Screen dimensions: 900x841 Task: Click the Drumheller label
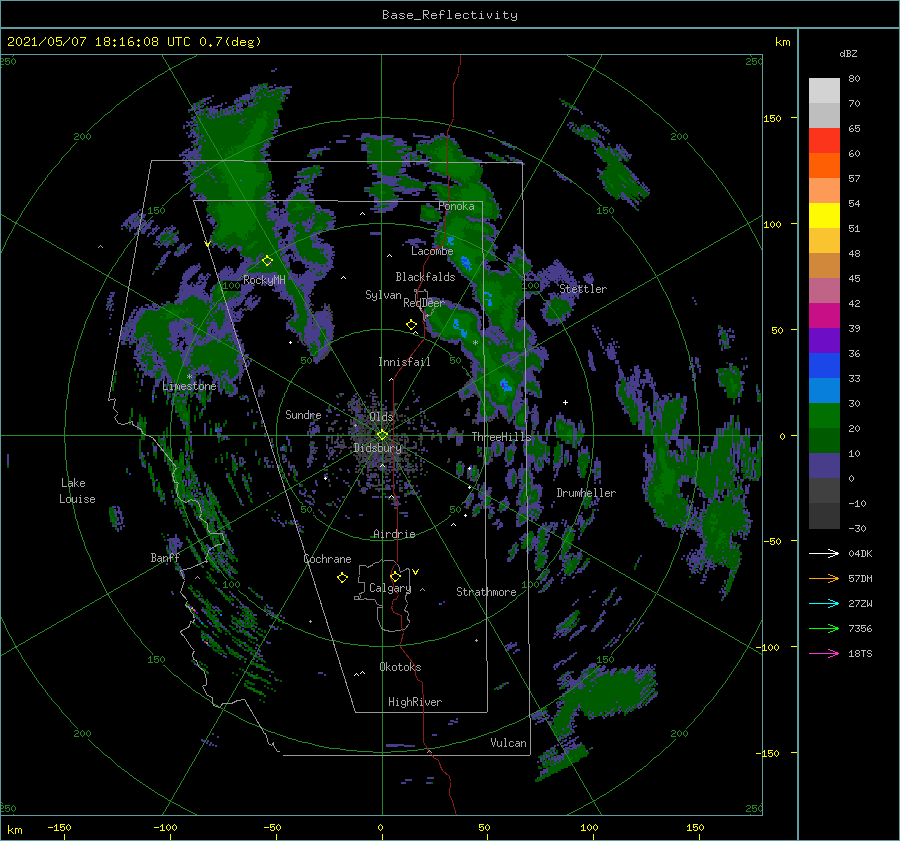coord(586,493)
